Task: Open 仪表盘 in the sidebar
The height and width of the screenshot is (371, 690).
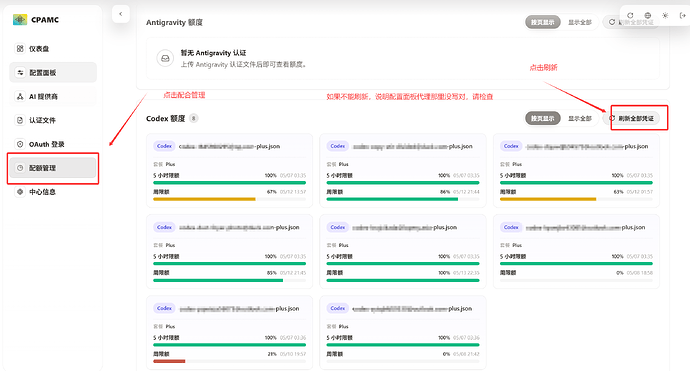Action: (x=53, y=49)
